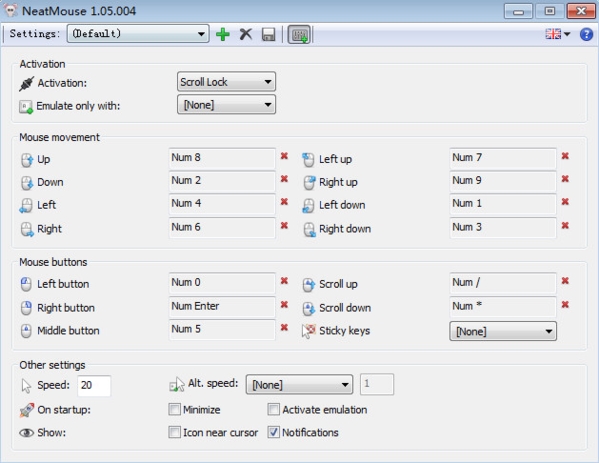599x463 pixels.
Task: Clear the Scroll up key binding
Action: [565, 281]
